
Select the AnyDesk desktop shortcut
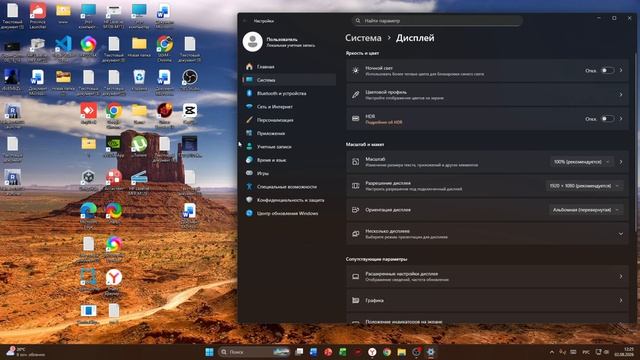(89, 114)
